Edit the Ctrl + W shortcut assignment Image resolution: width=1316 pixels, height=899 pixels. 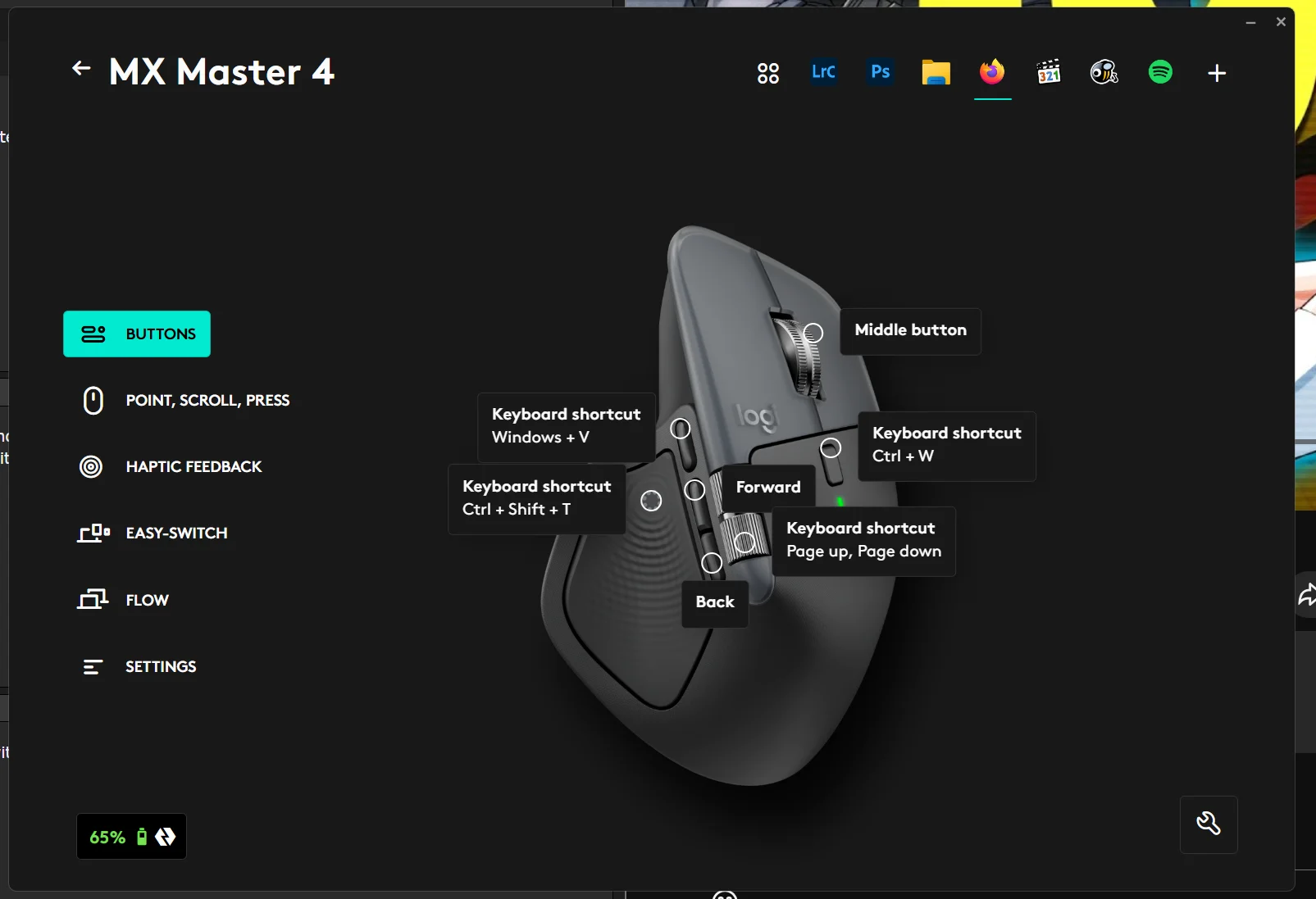pyautogui.click(x=946, y=445)
